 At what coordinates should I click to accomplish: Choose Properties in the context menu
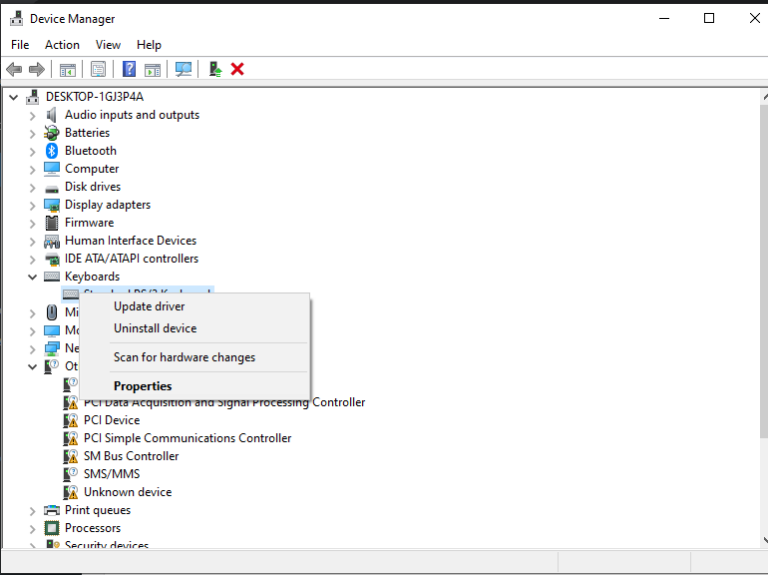(143, 387)
